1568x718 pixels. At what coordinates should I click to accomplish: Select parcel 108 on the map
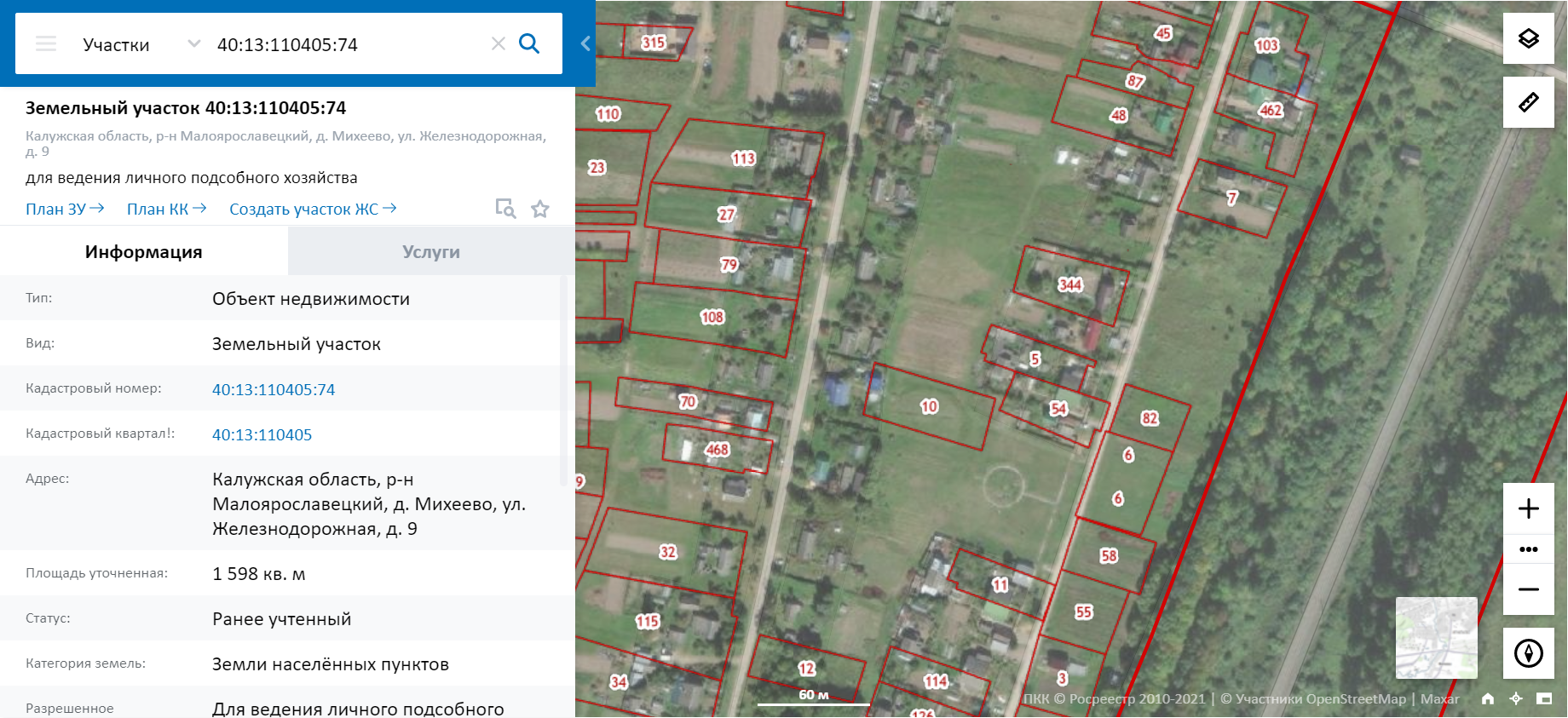712,318
